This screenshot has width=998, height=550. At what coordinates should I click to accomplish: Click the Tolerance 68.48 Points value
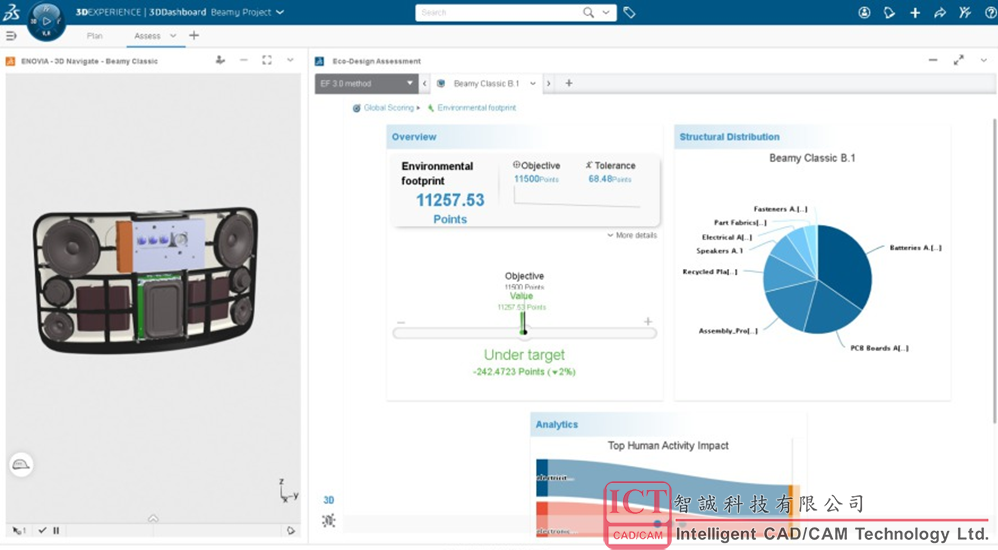(x=610, y=179)
